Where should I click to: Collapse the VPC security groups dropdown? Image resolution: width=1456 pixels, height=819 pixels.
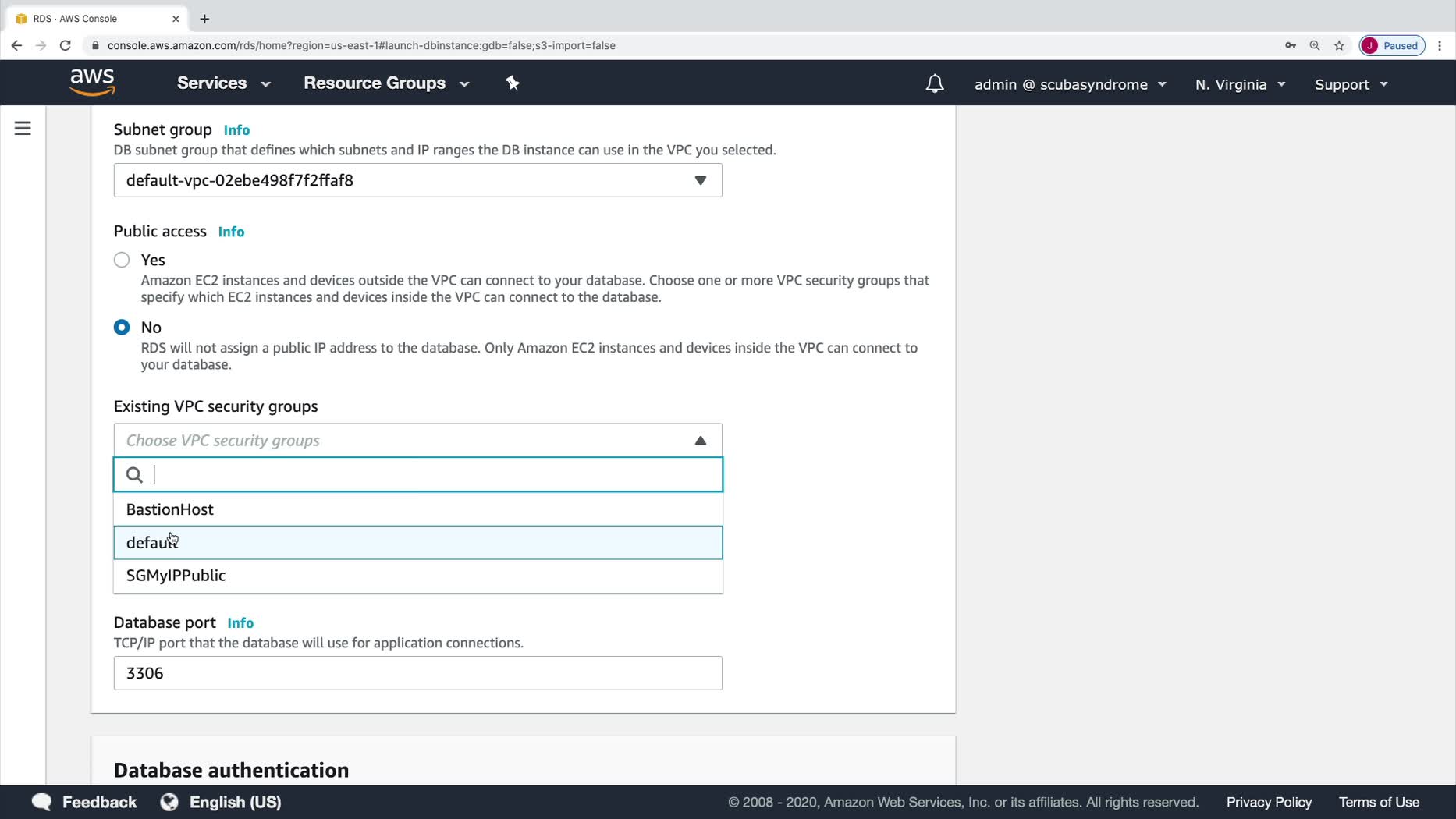coord(700,441)
